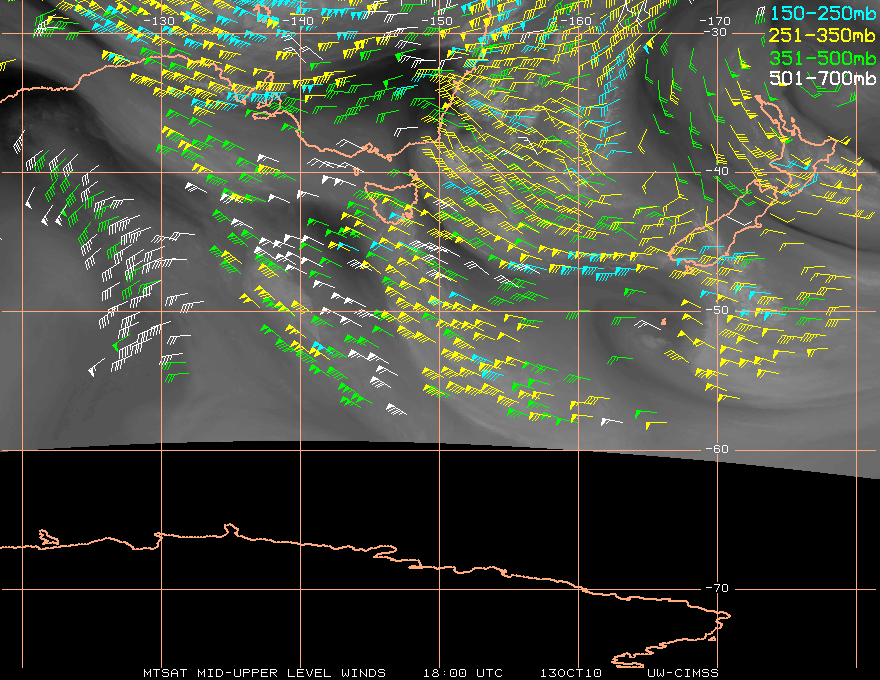Viewport: 880px width, 680px height.
Task: Click the 13OCT10 date text
Action: tap(571, 673)
